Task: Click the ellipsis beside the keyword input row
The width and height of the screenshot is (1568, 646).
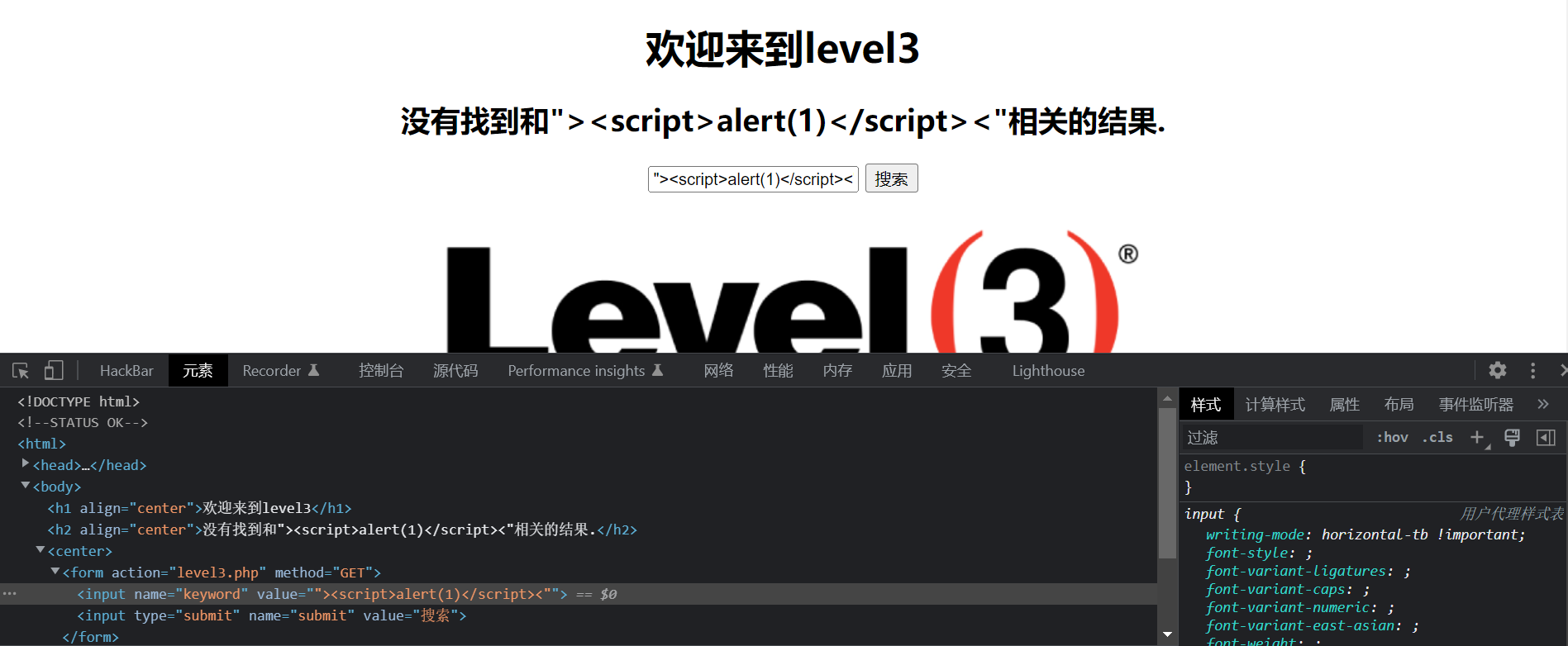Action: [9, 594]
